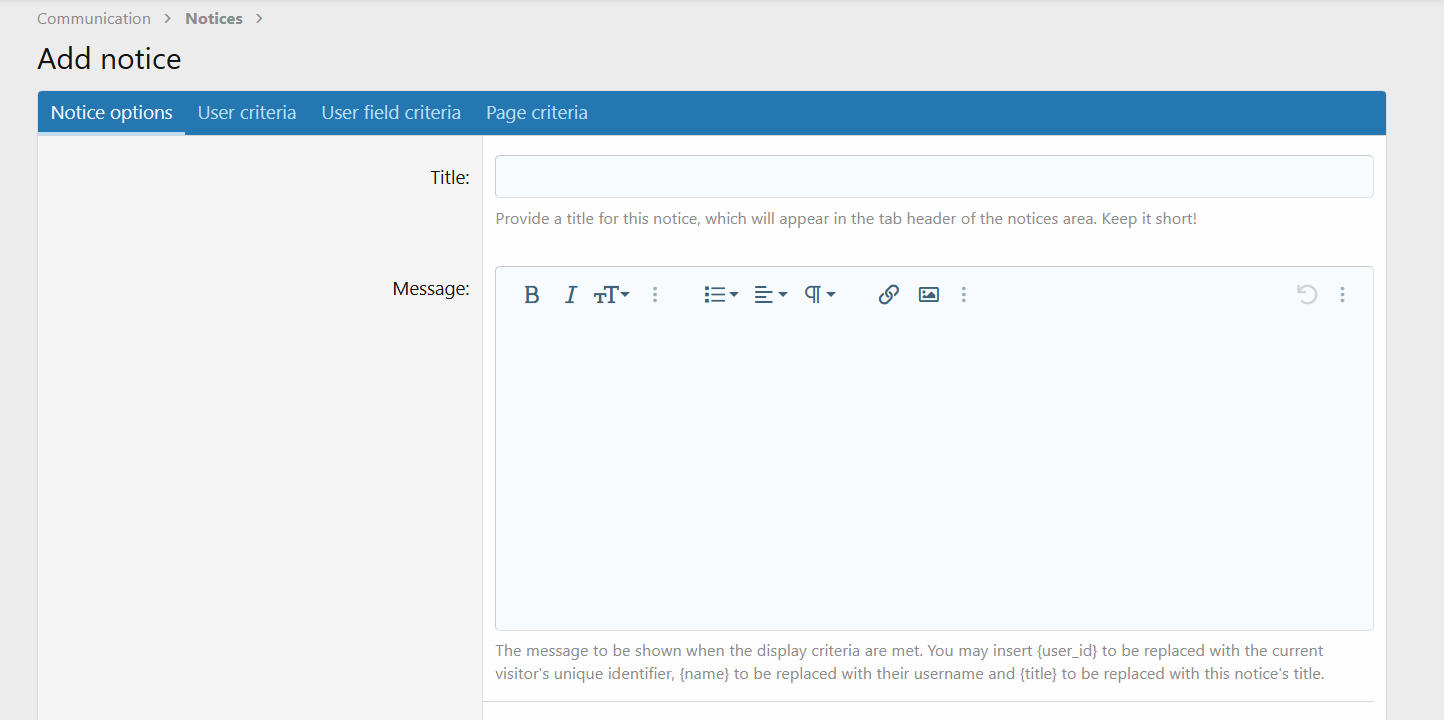
Task: Insert a link into the message
Action: [x=888, y=294]
